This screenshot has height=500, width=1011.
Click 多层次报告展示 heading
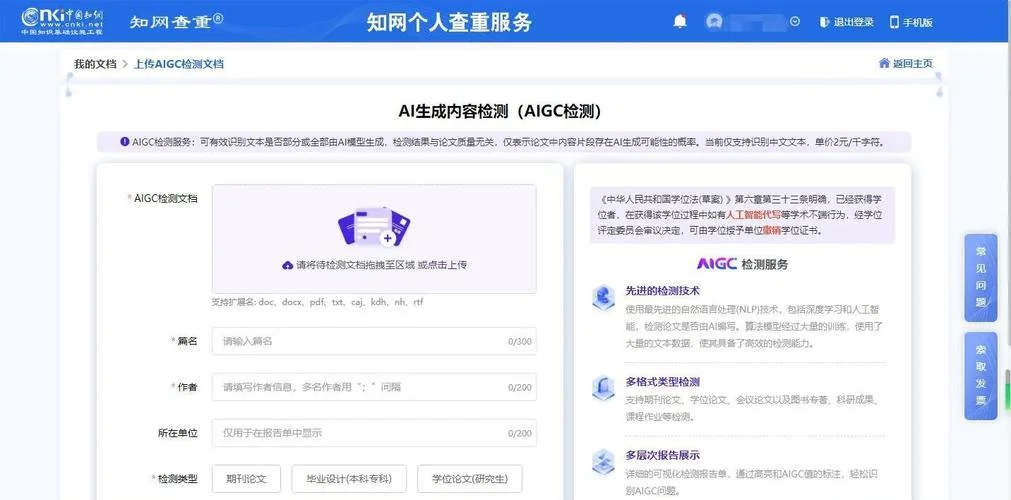point(662,455)
